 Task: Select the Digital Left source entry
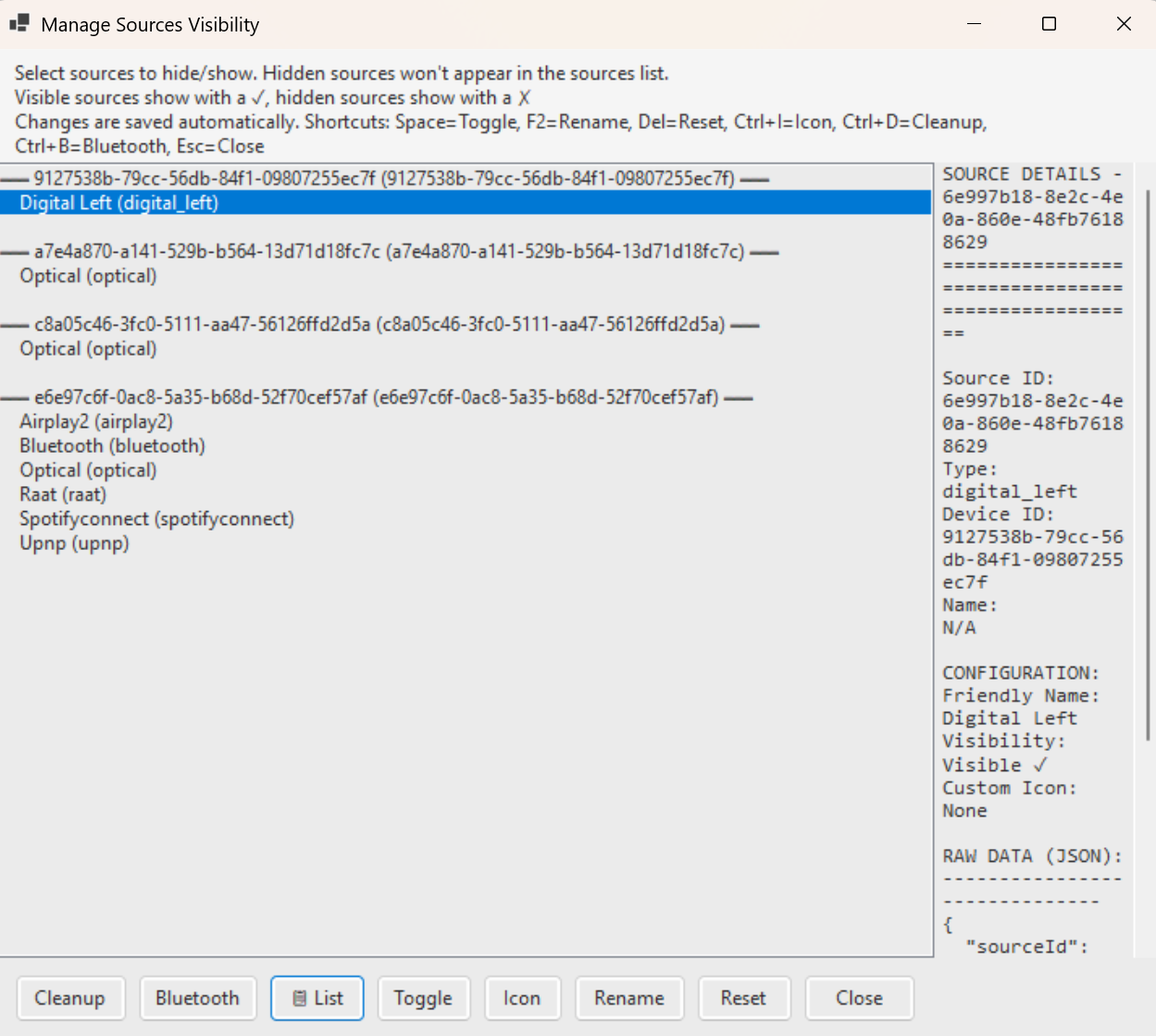118,203
